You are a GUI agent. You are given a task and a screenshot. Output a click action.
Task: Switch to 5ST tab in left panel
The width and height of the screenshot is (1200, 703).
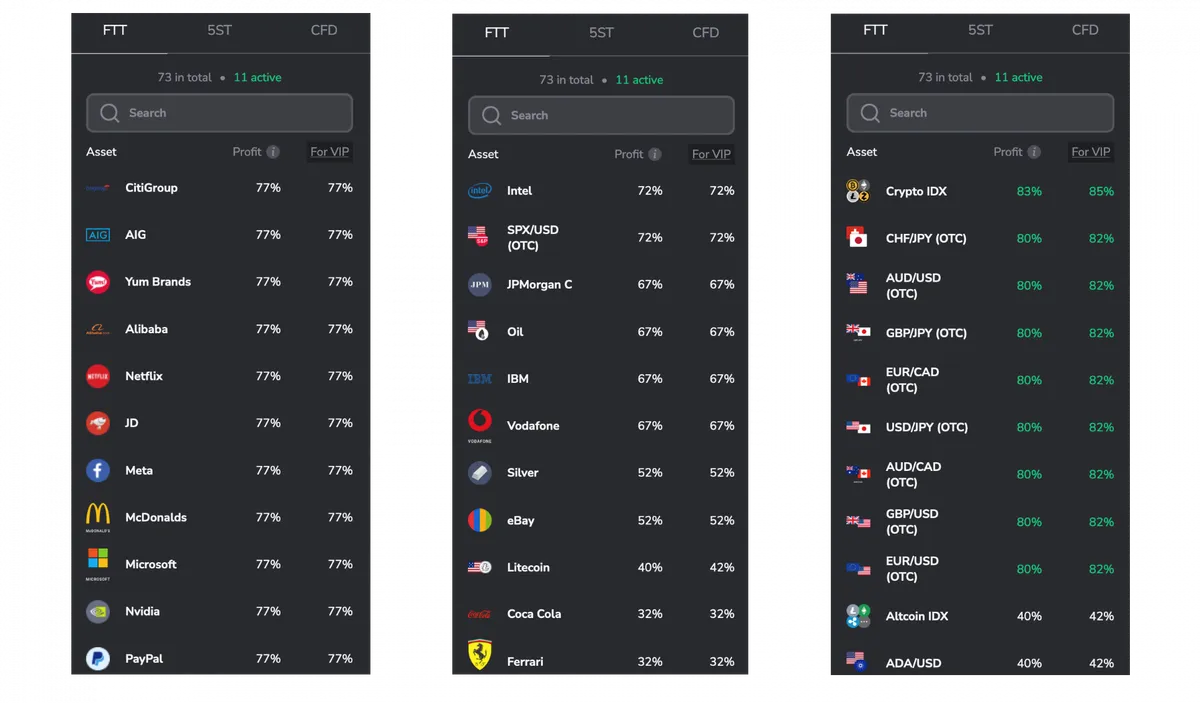219,31
